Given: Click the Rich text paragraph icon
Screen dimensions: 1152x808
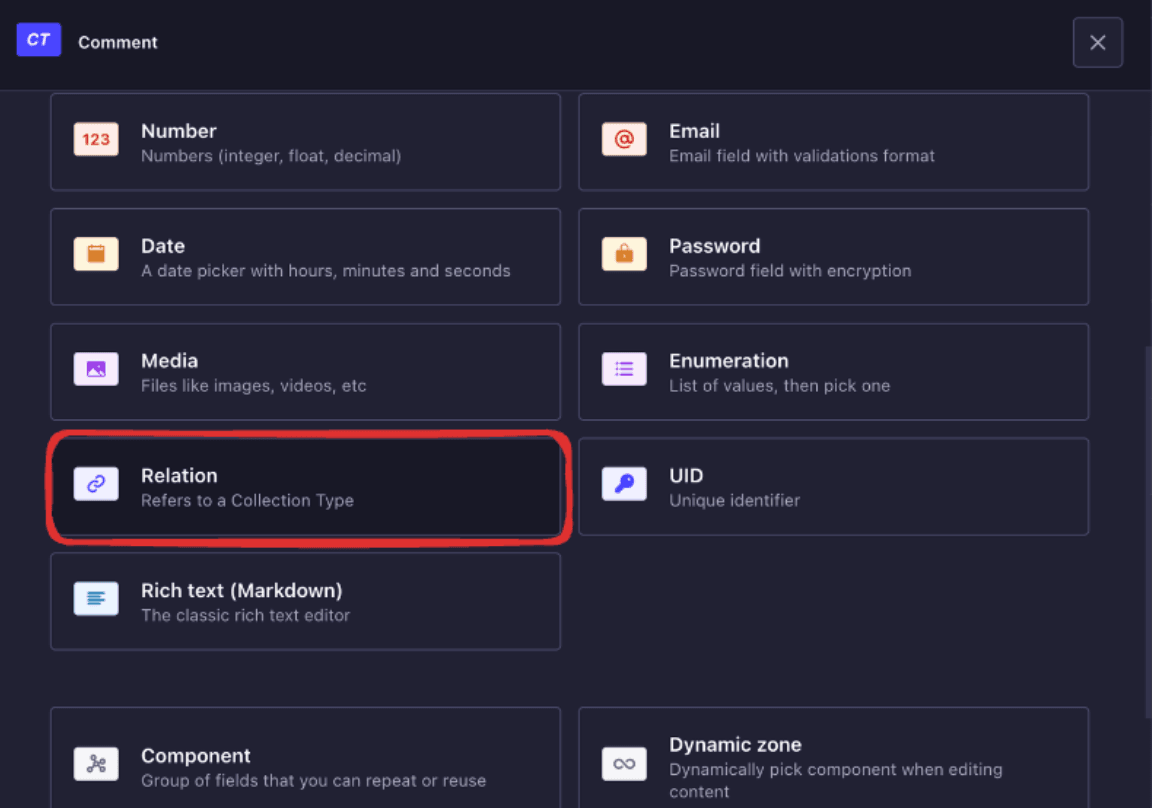Looking at the screenshot, I should 96,599.
